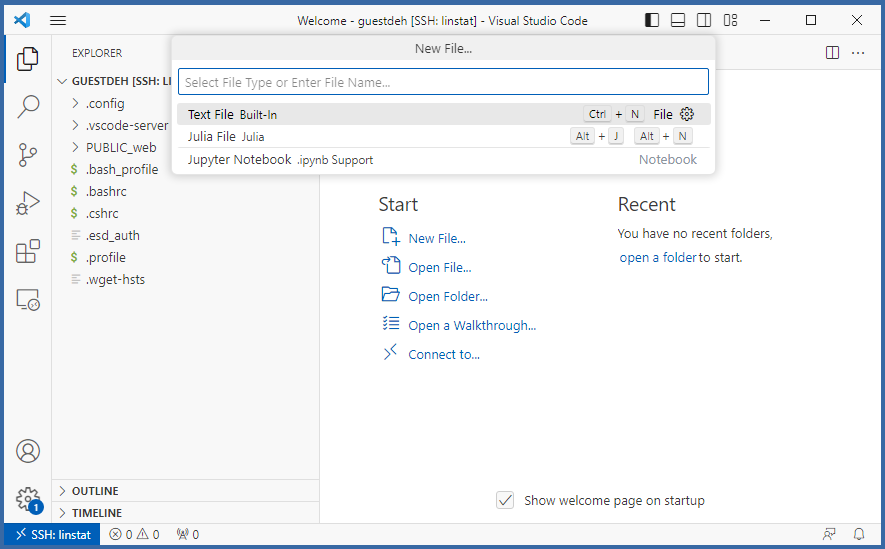This screenshot has height=549, width=885.
Task: Open the Search view in activity bar
Action: coord(28,107)
